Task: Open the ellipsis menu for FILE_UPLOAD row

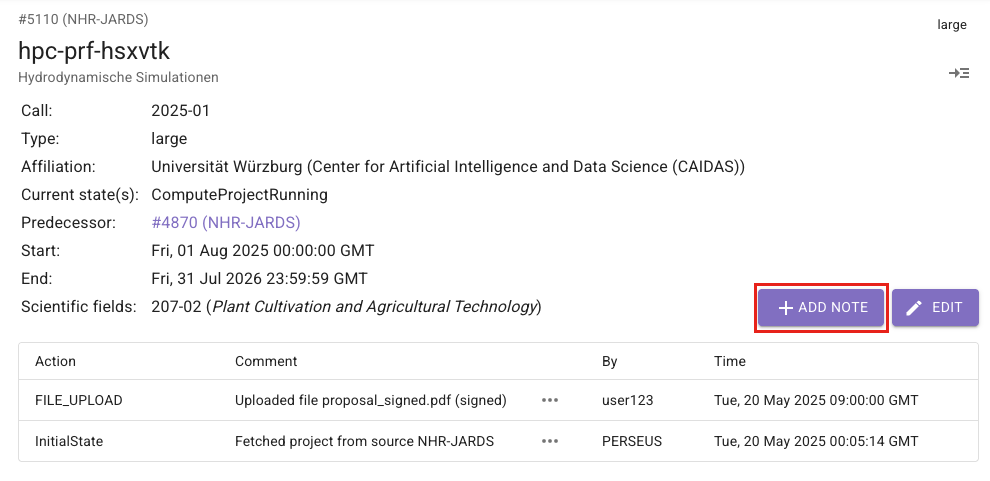Action: point(549,400)
